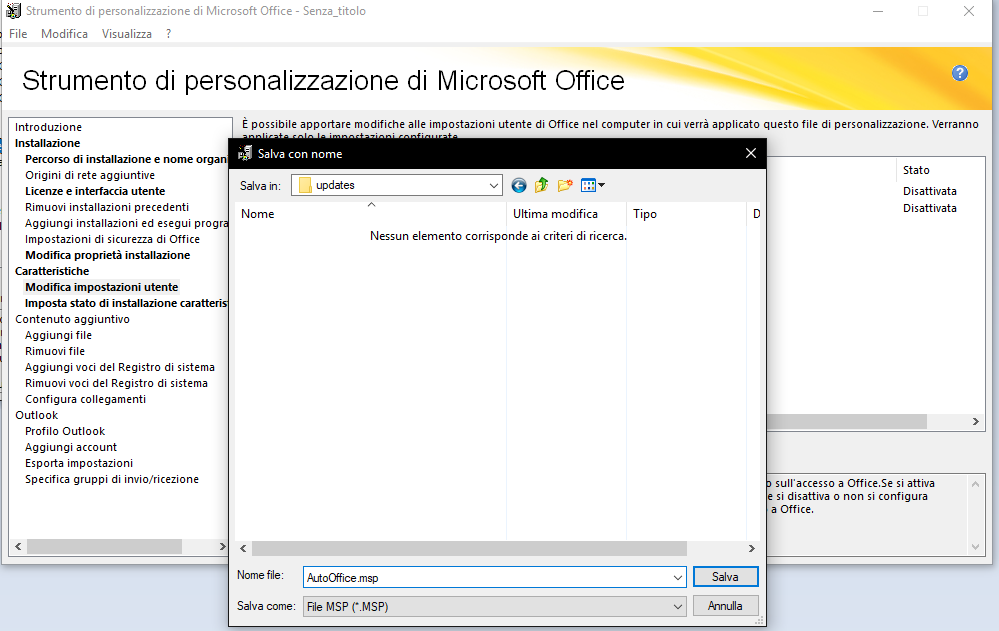Select Impostazioni di sicurezza di Office
Image resolution: width=999 pixels, height=631 pixels.
(112, 239)
